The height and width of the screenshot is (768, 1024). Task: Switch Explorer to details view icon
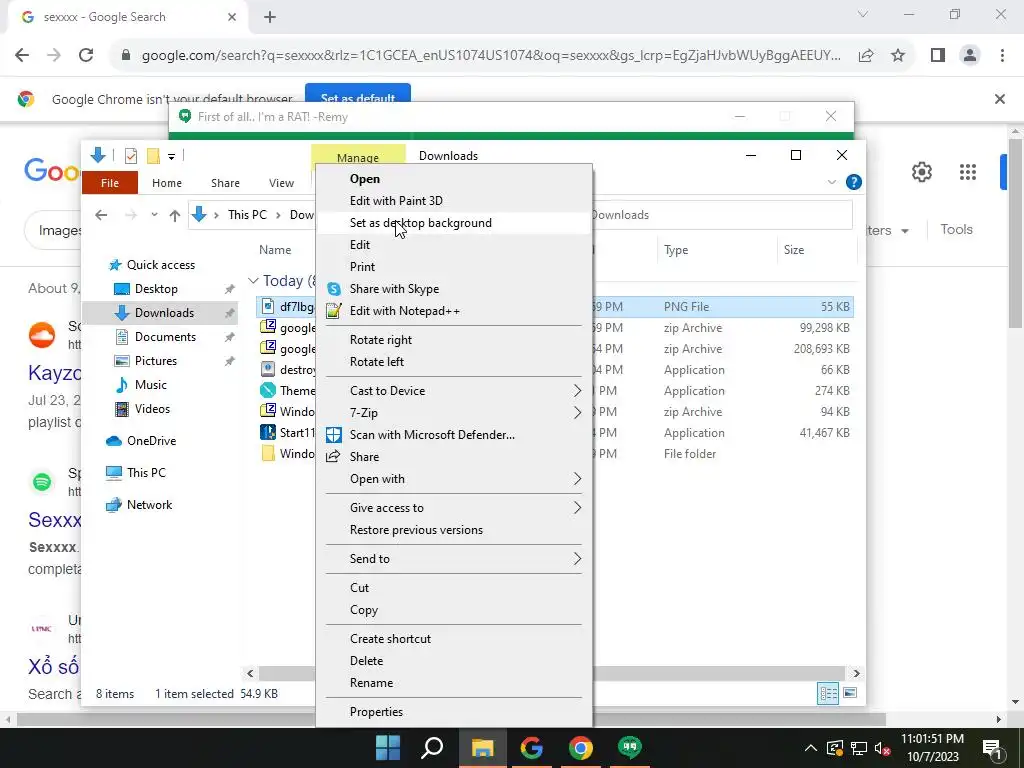click(x=828, y=694)
